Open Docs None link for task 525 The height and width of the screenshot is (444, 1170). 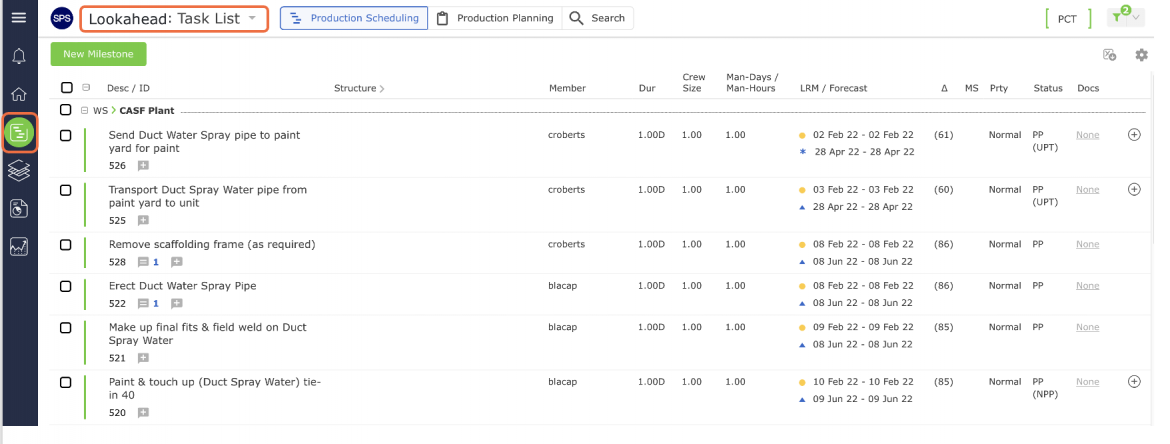(x=1087, y=190)
